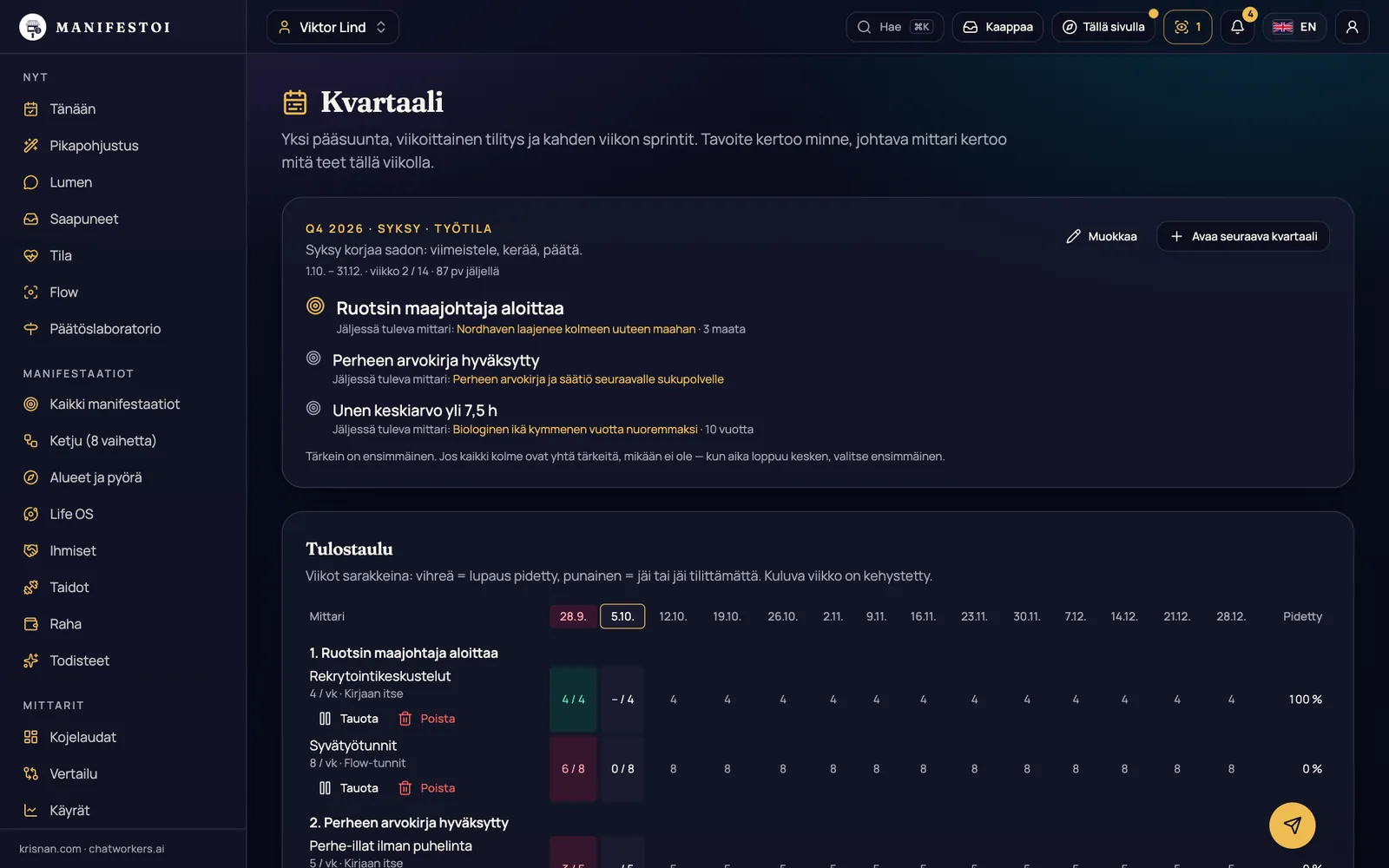Image resolution: width=1389 pixels, height=868 pixels.
Task: Click Avaa seuraava kvartaali
Action: 1243,236
